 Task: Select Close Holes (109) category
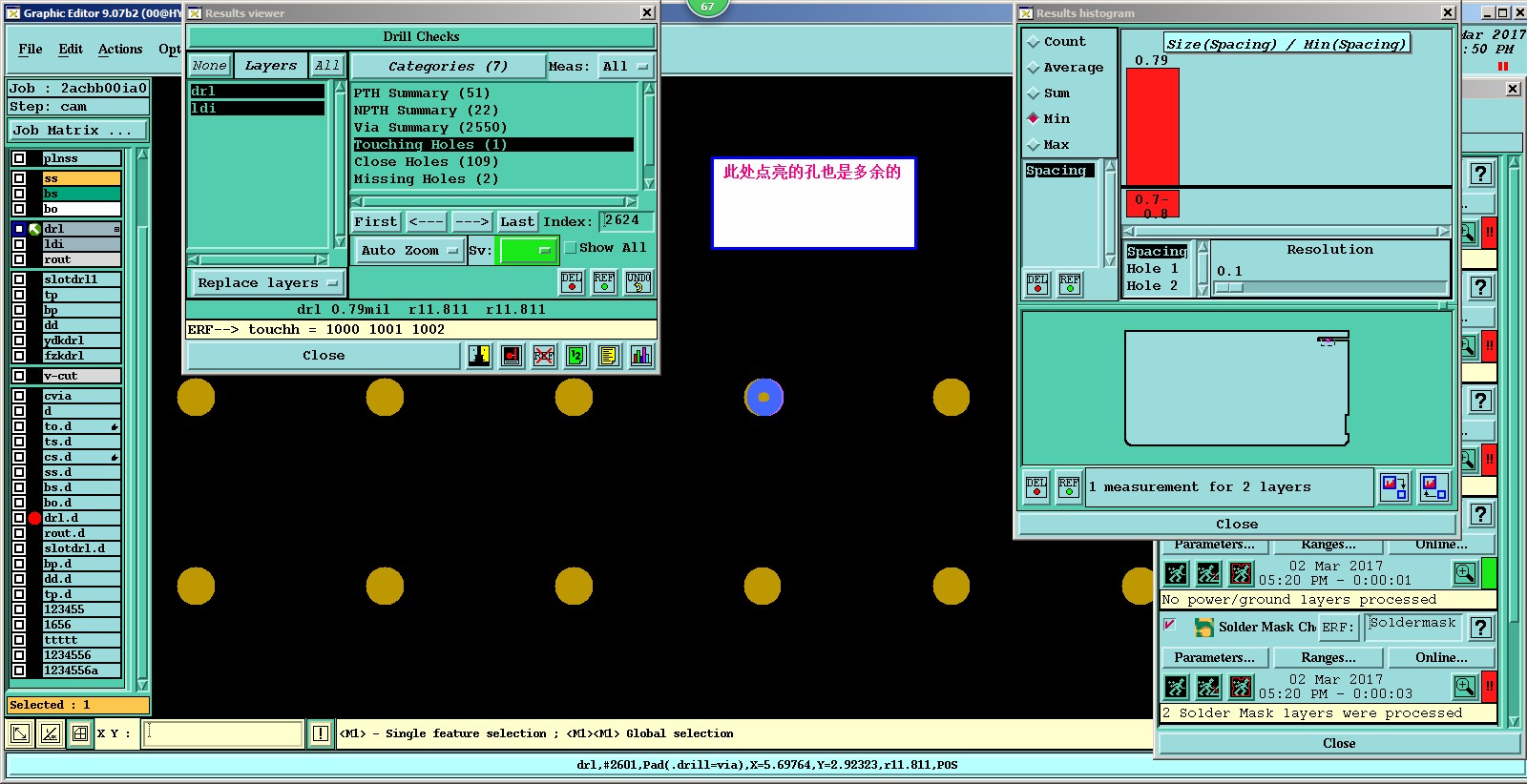pos(492,162)
